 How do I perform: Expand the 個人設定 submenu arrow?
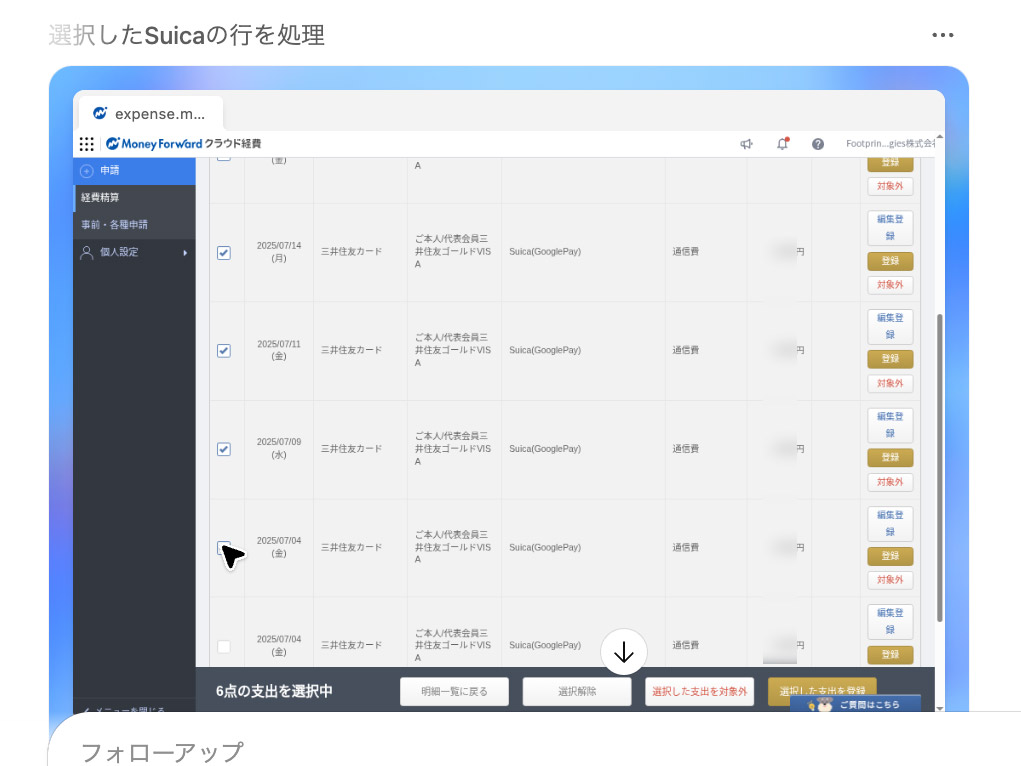click(x=183, y=252)
